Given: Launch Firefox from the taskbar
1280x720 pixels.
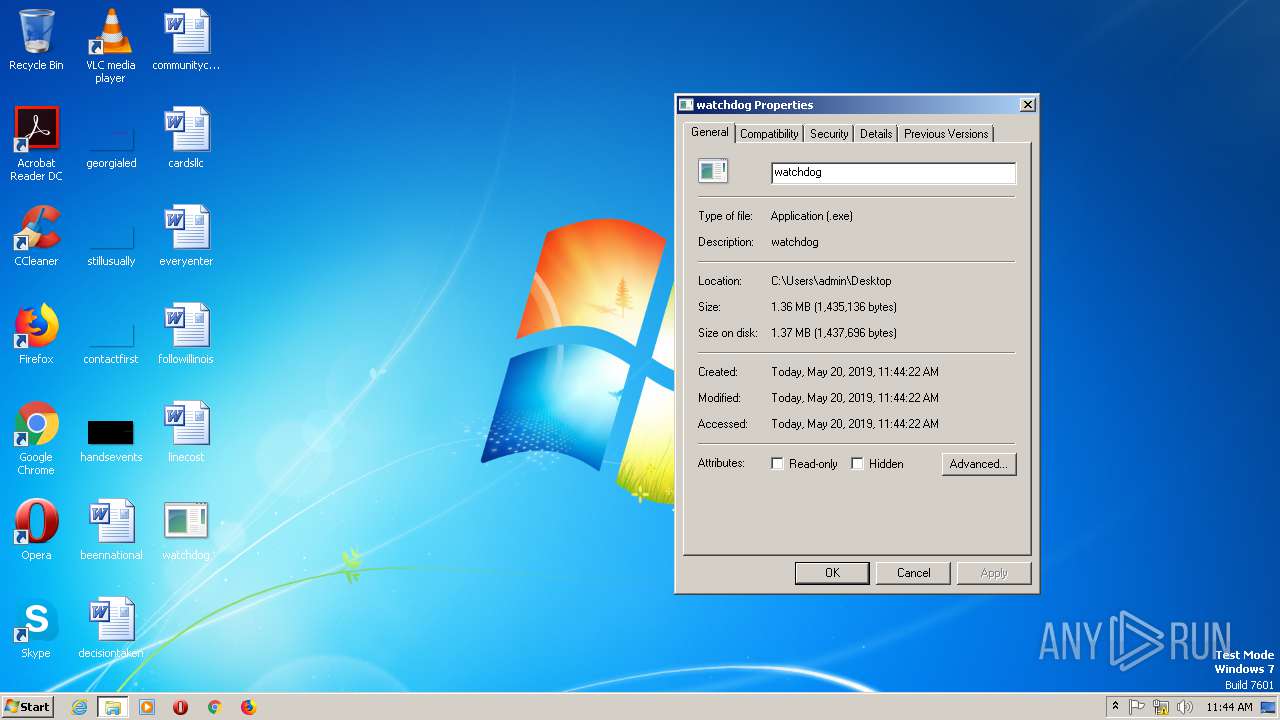Looking at the screenshot, I should [248, 707].
